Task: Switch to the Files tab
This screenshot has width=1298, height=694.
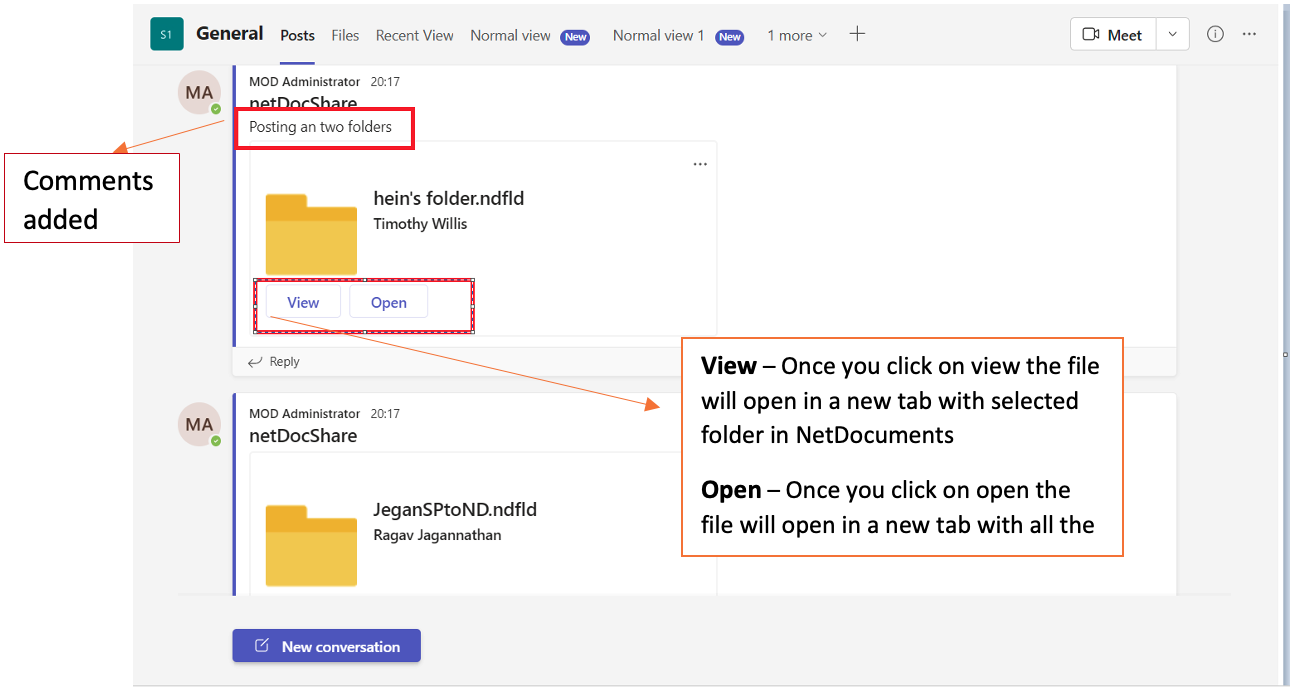Action: point(345,35)
